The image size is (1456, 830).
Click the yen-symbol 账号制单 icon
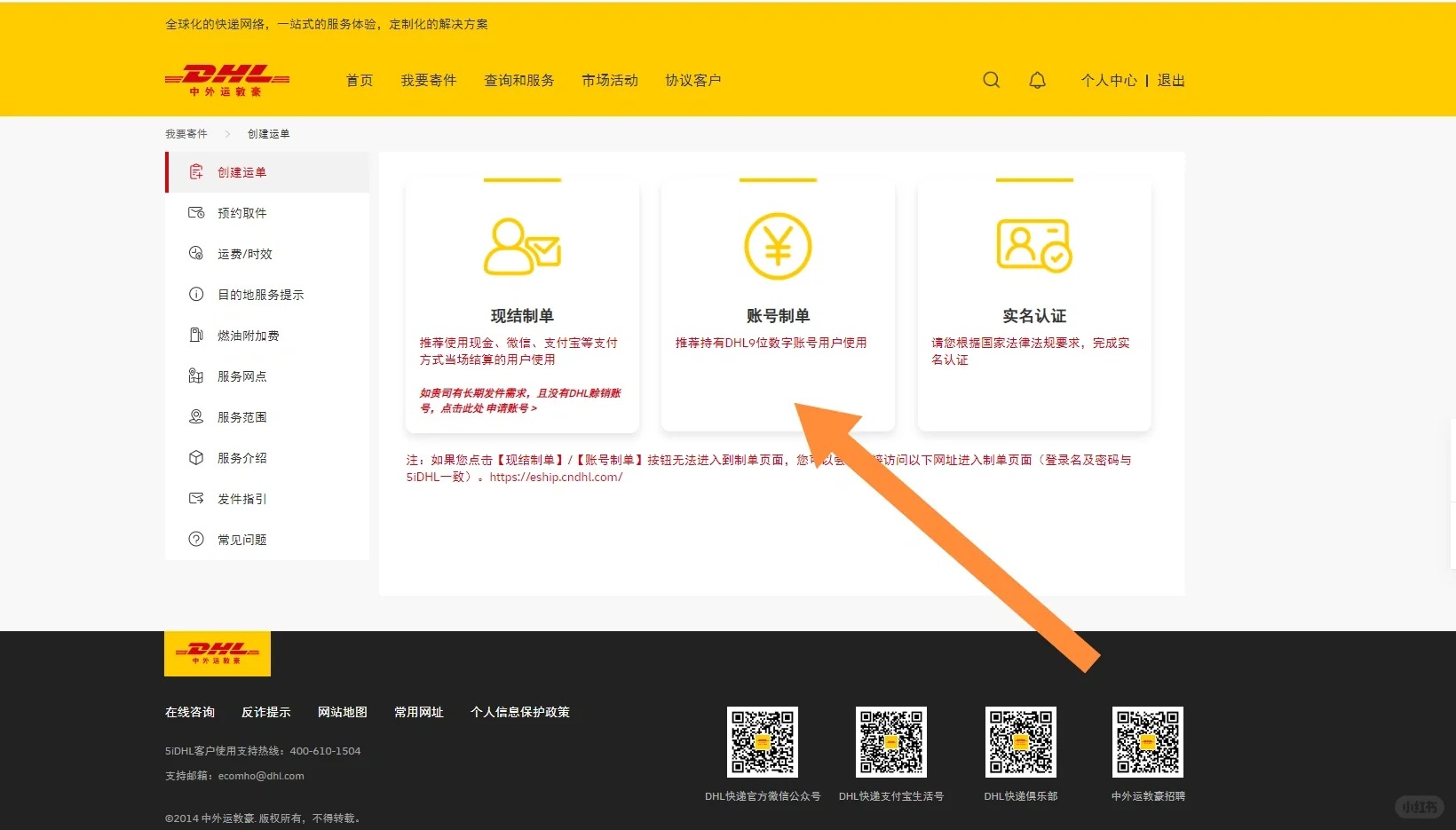click(778, 246)
